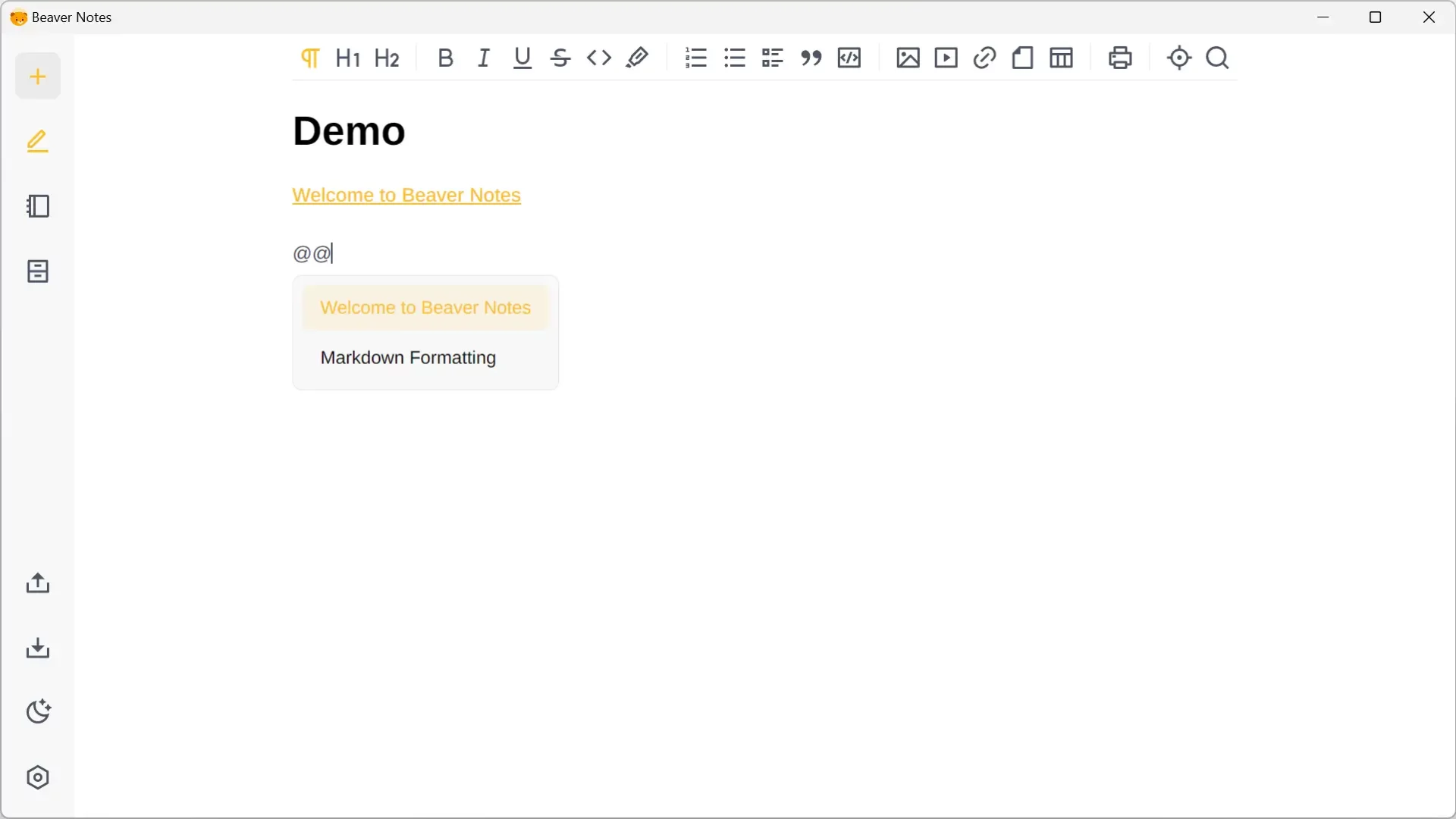
Task: Toggle bold formatting
Action: pyautogui.click(x=446, y=58)
